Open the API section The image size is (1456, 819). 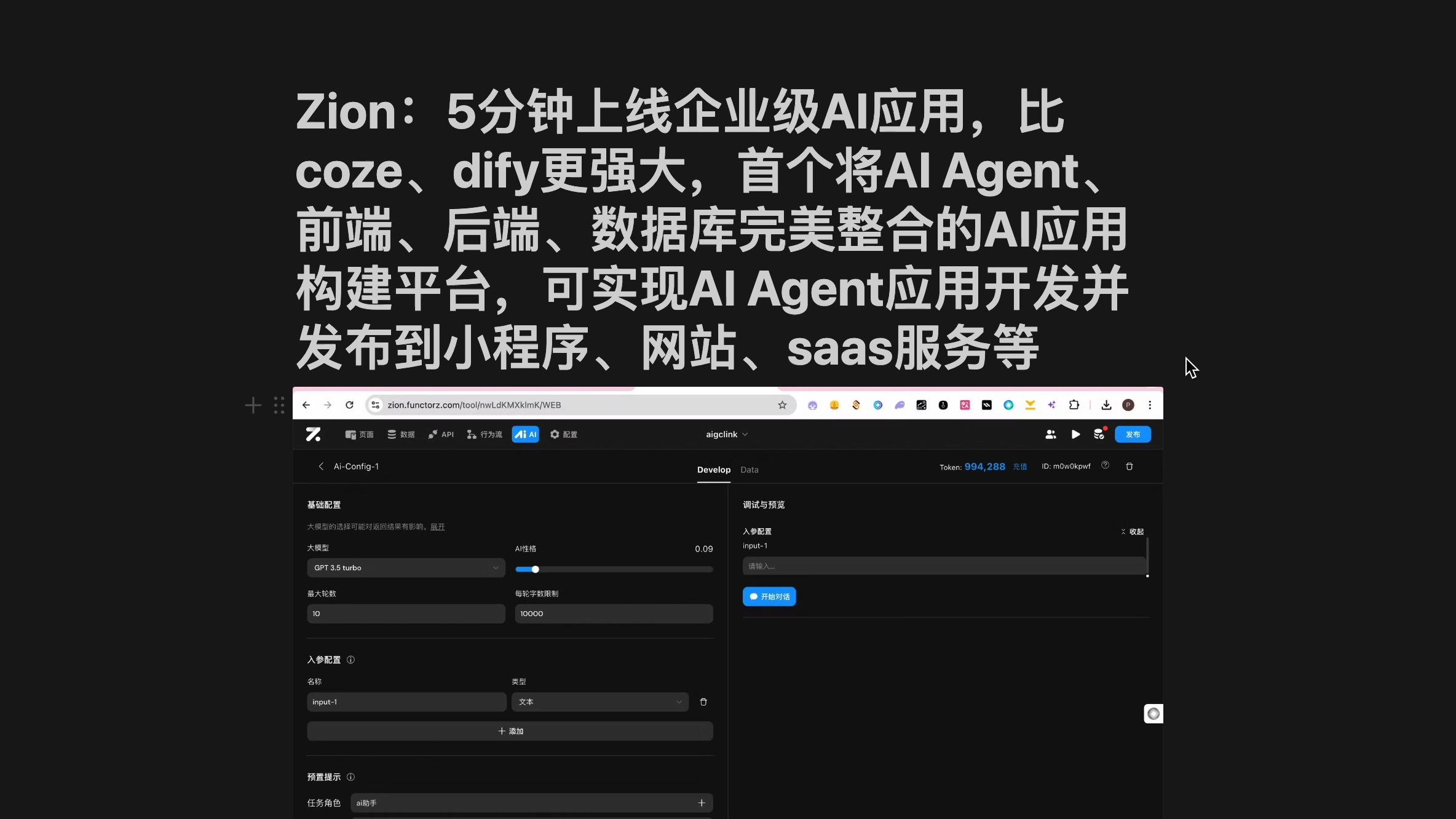click(441, 435)
